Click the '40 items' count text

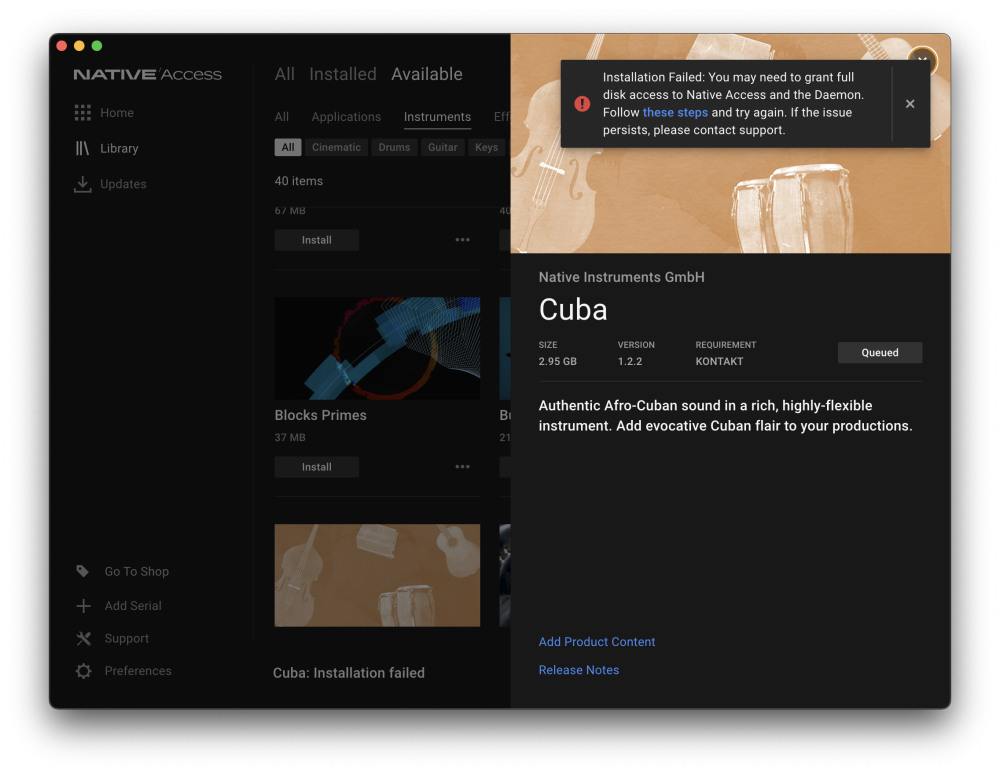pyautogui.click(x=298, y=181)
